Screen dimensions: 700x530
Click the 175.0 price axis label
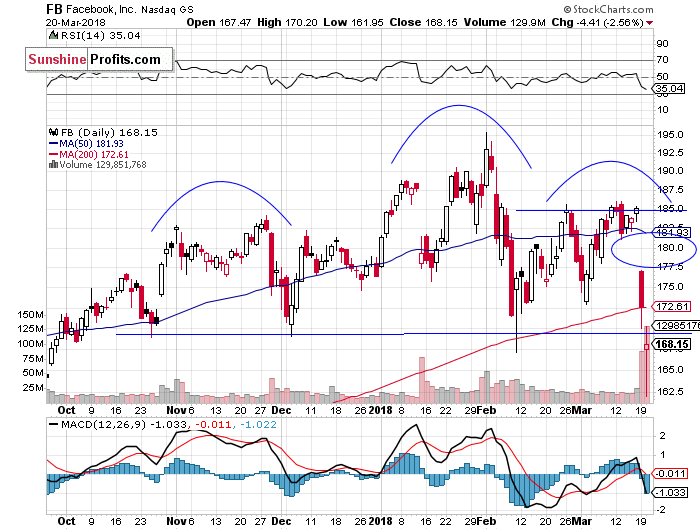tap(670, 286)
